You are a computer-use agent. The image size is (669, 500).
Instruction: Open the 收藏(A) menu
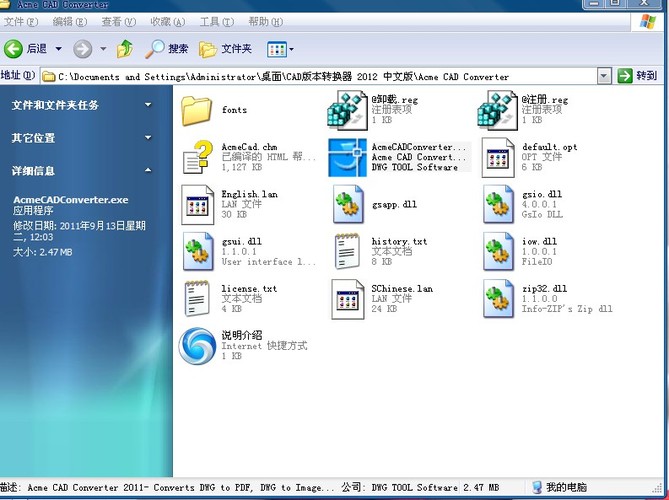(x=168, y=22)
